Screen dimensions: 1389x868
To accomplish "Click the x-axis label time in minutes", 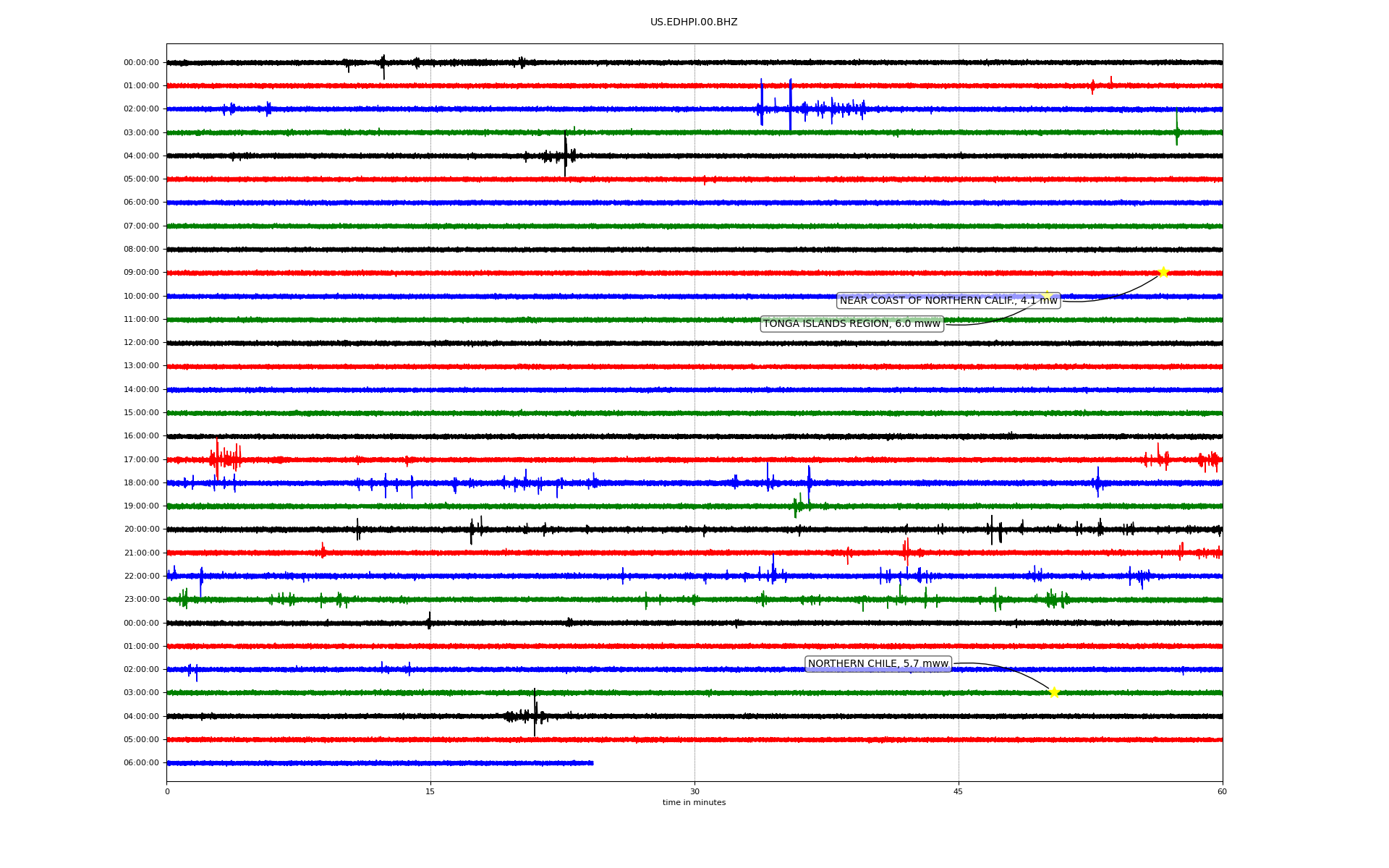I will pyautogui.click(x=694, y=803).
